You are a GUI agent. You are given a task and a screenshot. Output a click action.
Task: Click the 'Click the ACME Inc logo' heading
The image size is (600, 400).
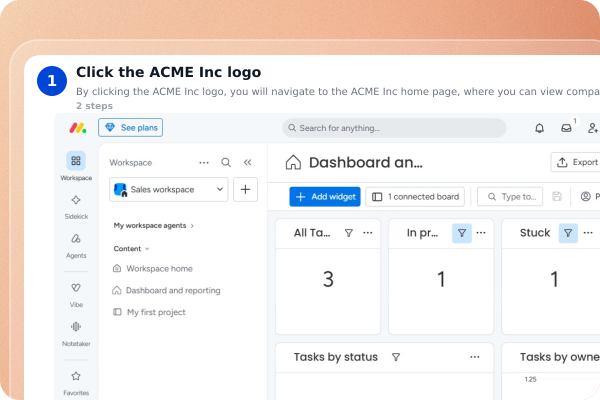pos(168,72)
